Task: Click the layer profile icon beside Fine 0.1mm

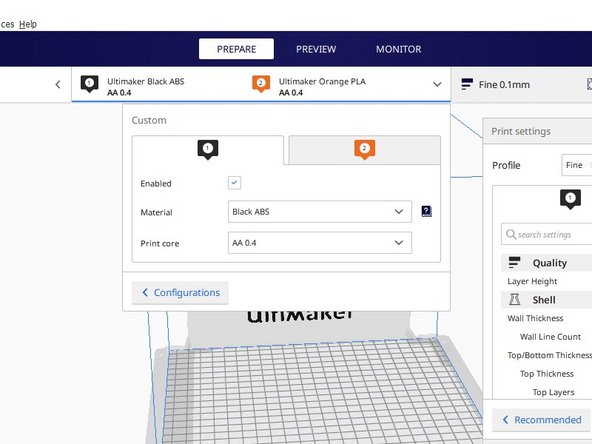Action: pos(467,84)
